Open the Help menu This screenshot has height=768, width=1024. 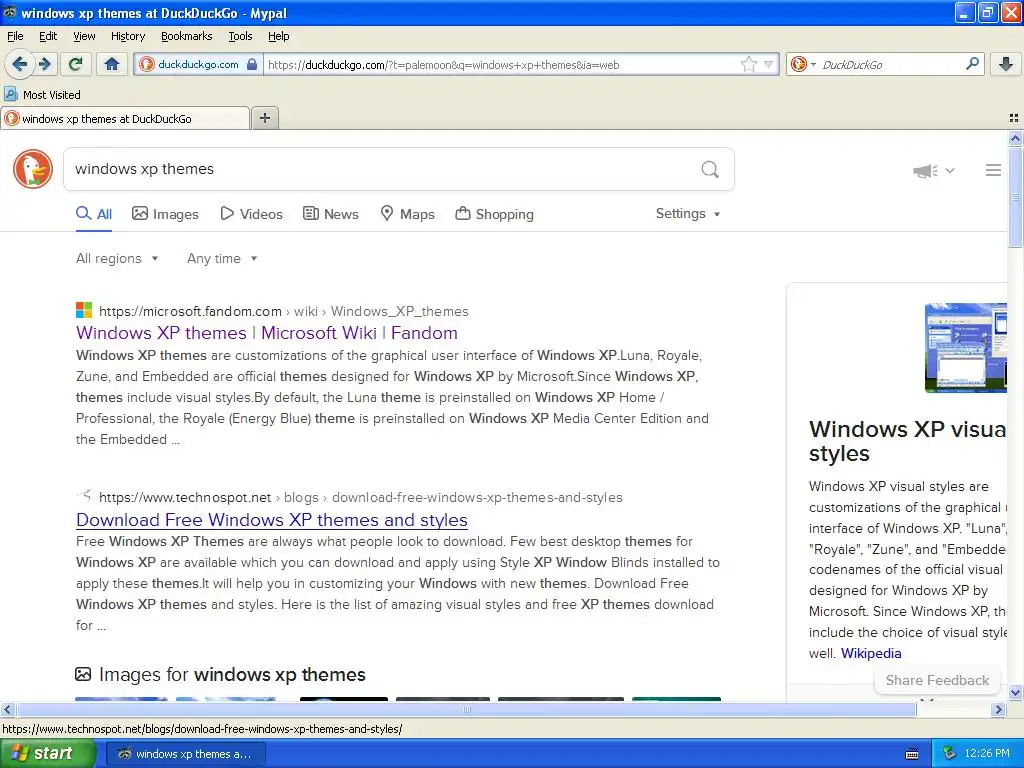[278, 36]
